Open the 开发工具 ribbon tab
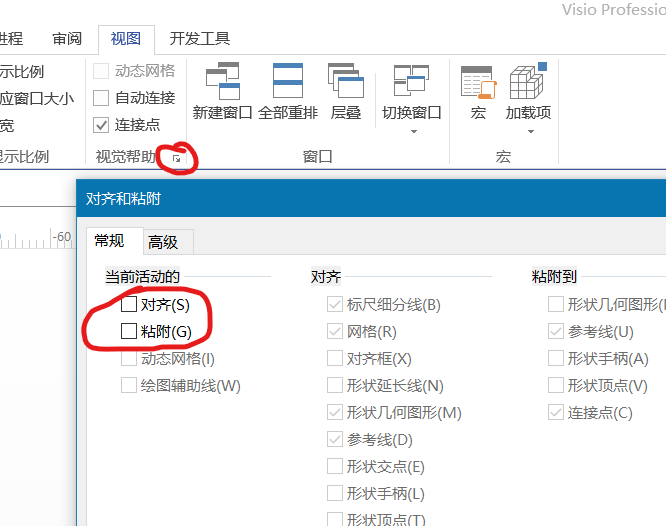 click(x=200, y=39)
